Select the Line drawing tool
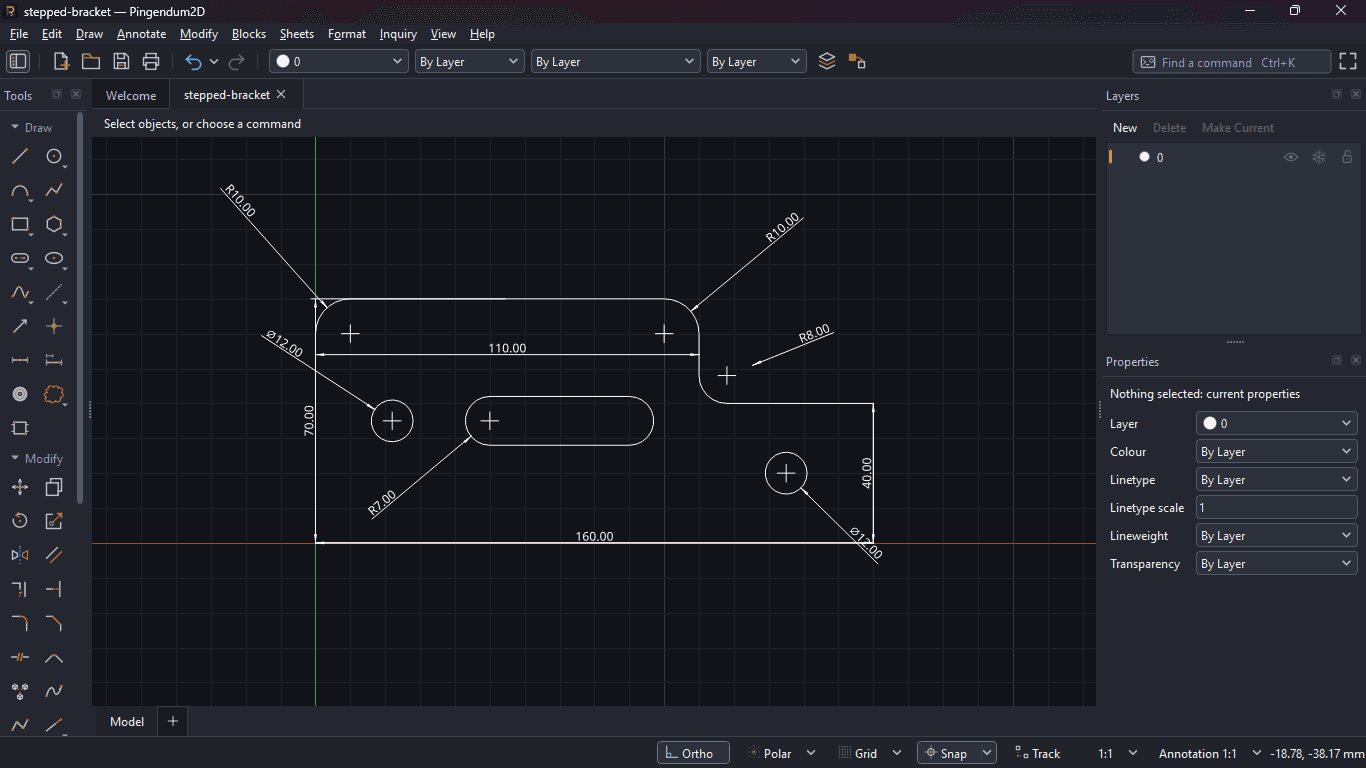The height and width of the screenshot is (768, 1366). 20,156
